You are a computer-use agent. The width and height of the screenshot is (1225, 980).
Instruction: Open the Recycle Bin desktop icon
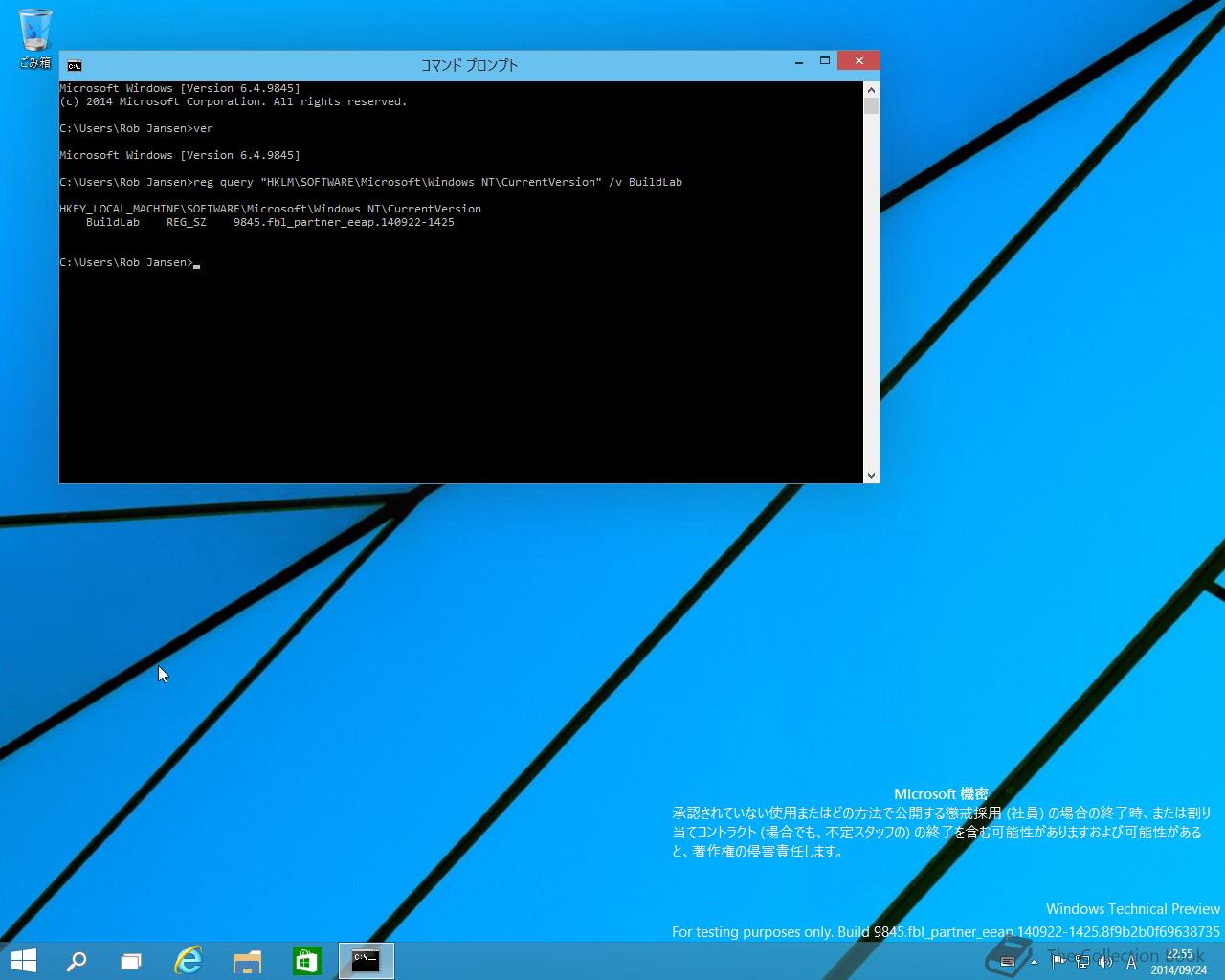[34, 38]
